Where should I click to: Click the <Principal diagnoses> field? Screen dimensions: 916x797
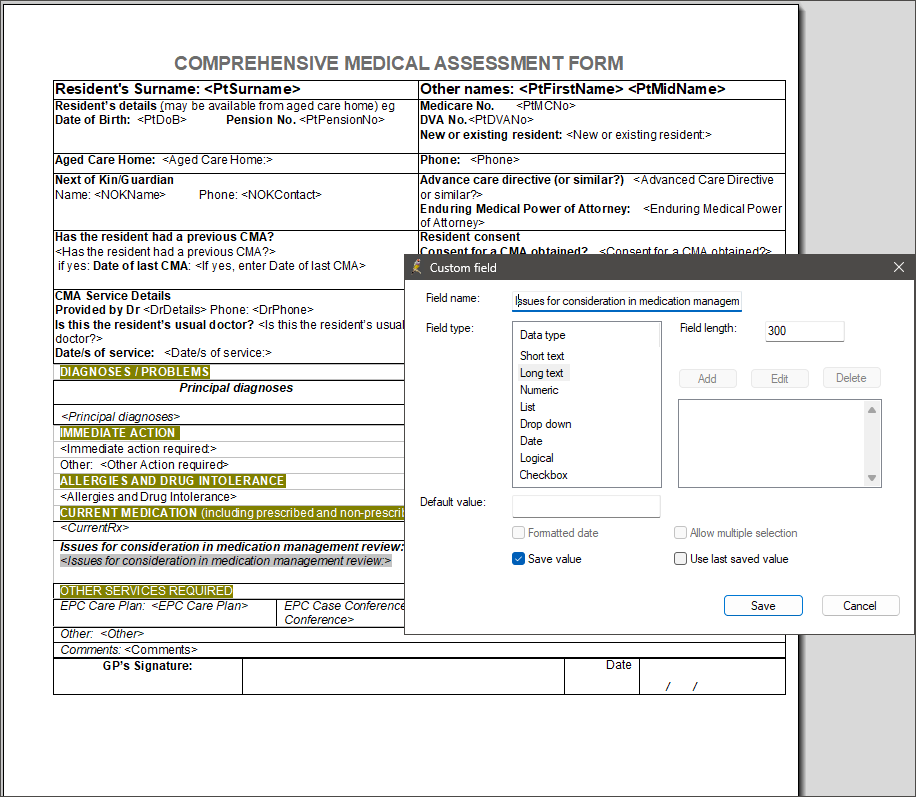[120, 417]
